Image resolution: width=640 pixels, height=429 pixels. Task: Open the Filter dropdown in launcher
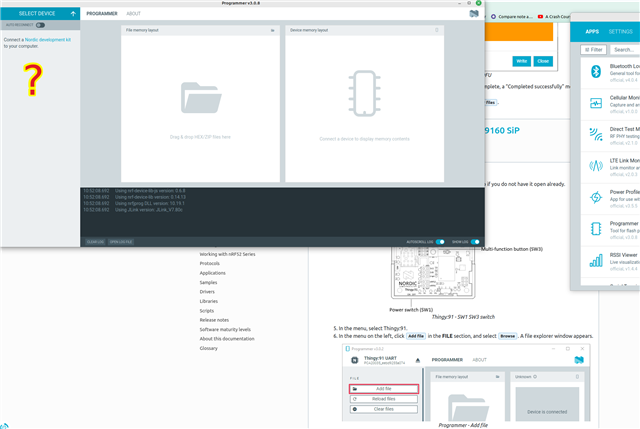tap(593, 50)
